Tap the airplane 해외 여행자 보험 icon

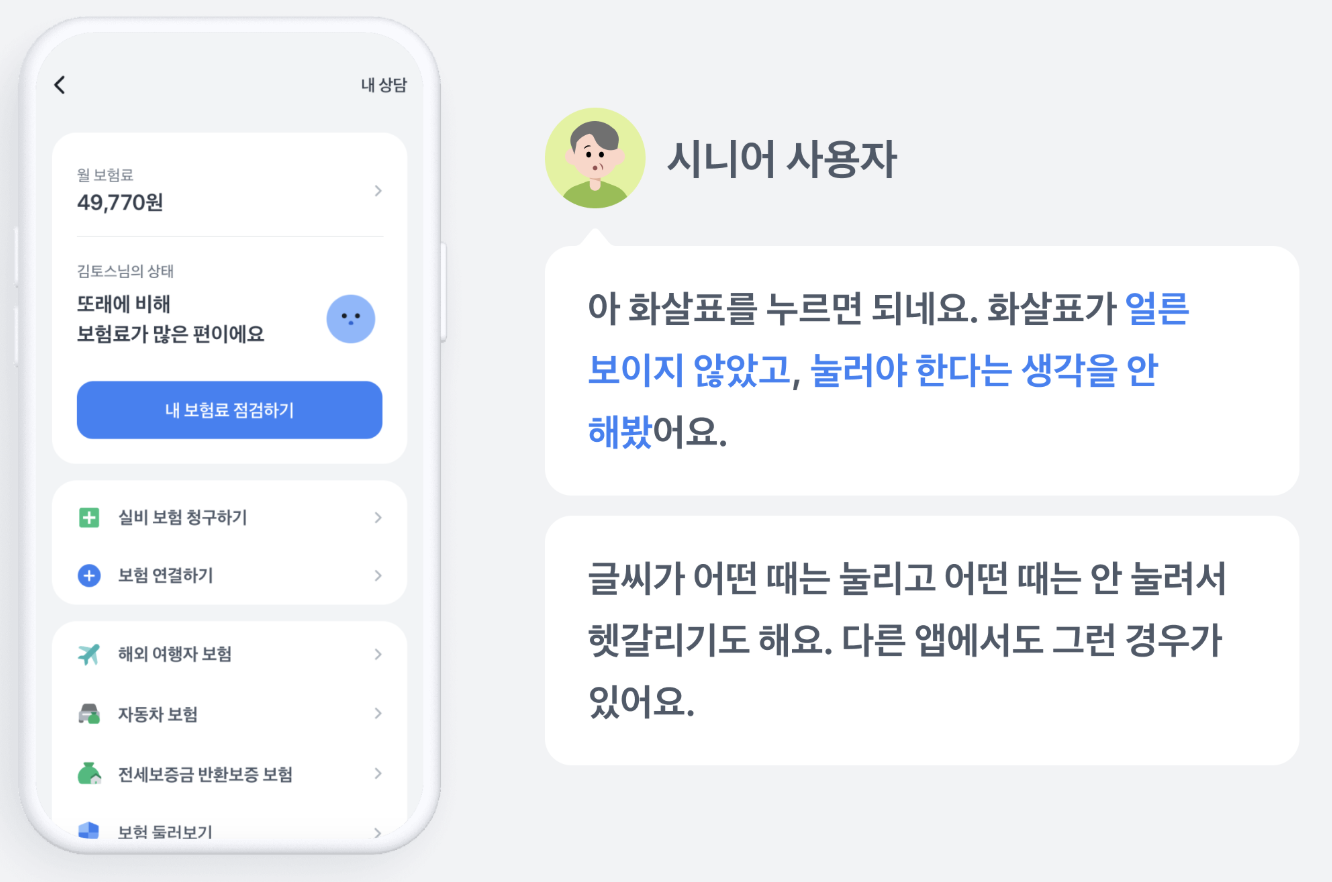tap(89, 654)
